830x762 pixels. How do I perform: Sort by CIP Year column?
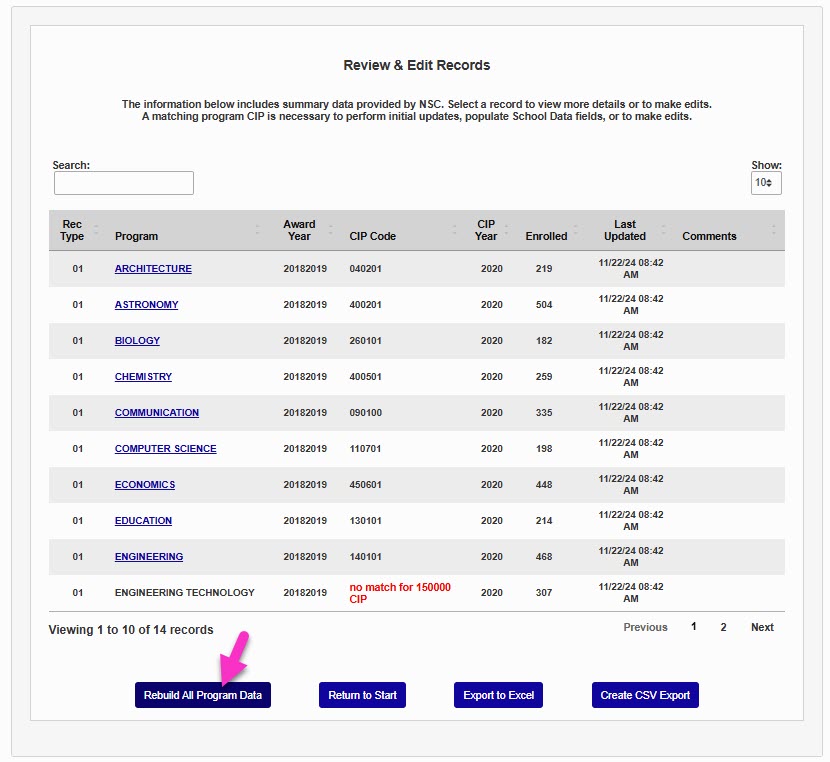tap(486, 230)
